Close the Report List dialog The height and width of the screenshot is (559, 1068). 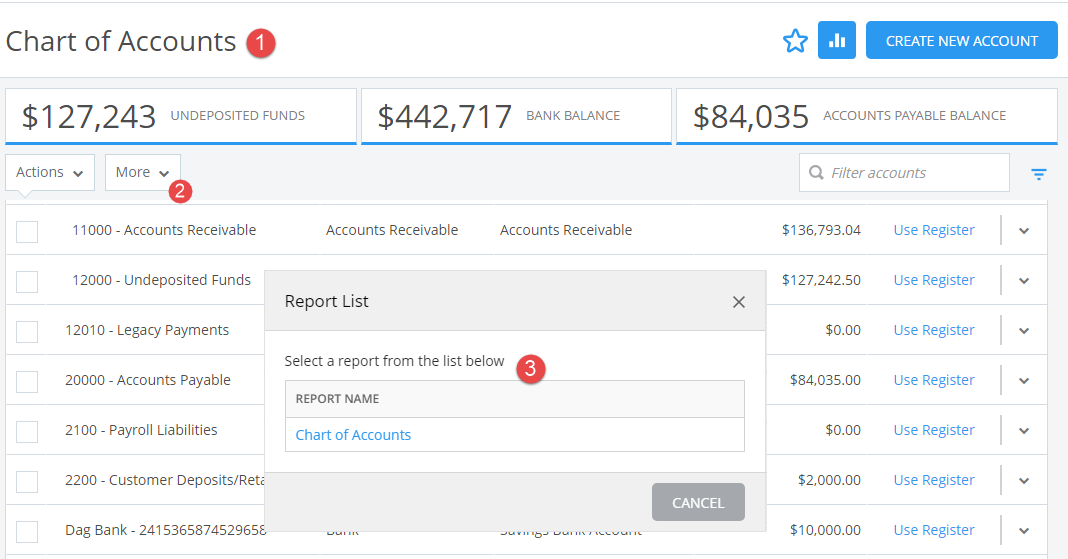coord(738,302)
